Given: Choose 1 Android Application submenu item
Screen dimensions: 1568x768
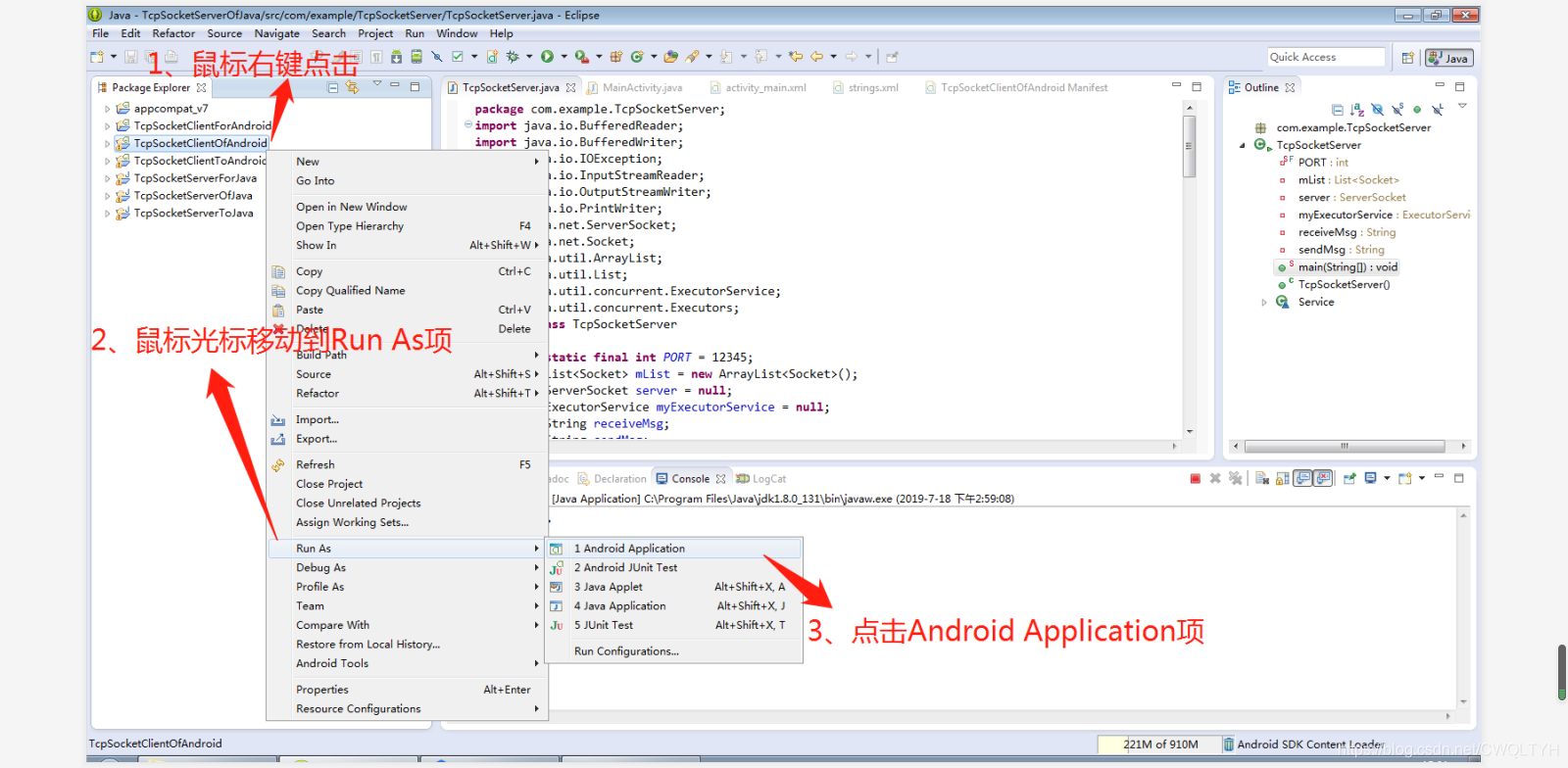Looking at the screenshot, I should tap(674, 549).
